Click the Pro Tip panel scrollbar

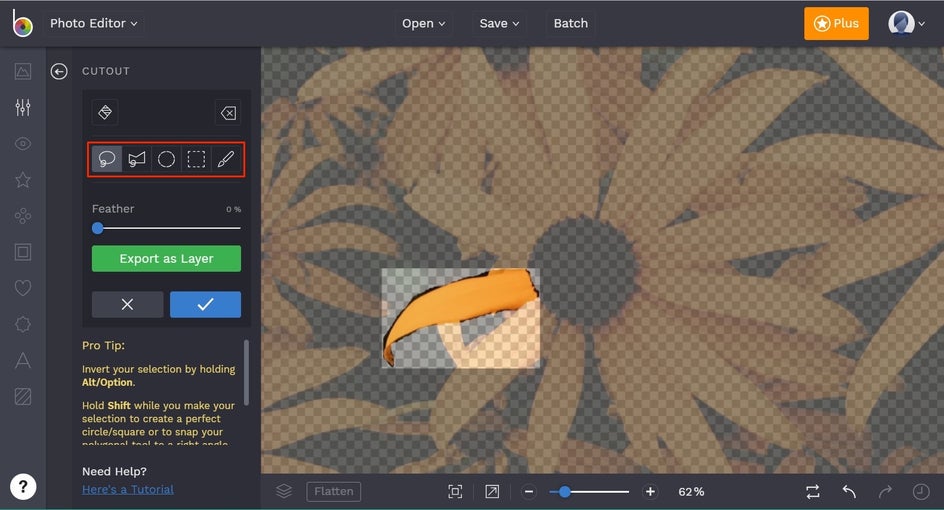tap(246, 372)
